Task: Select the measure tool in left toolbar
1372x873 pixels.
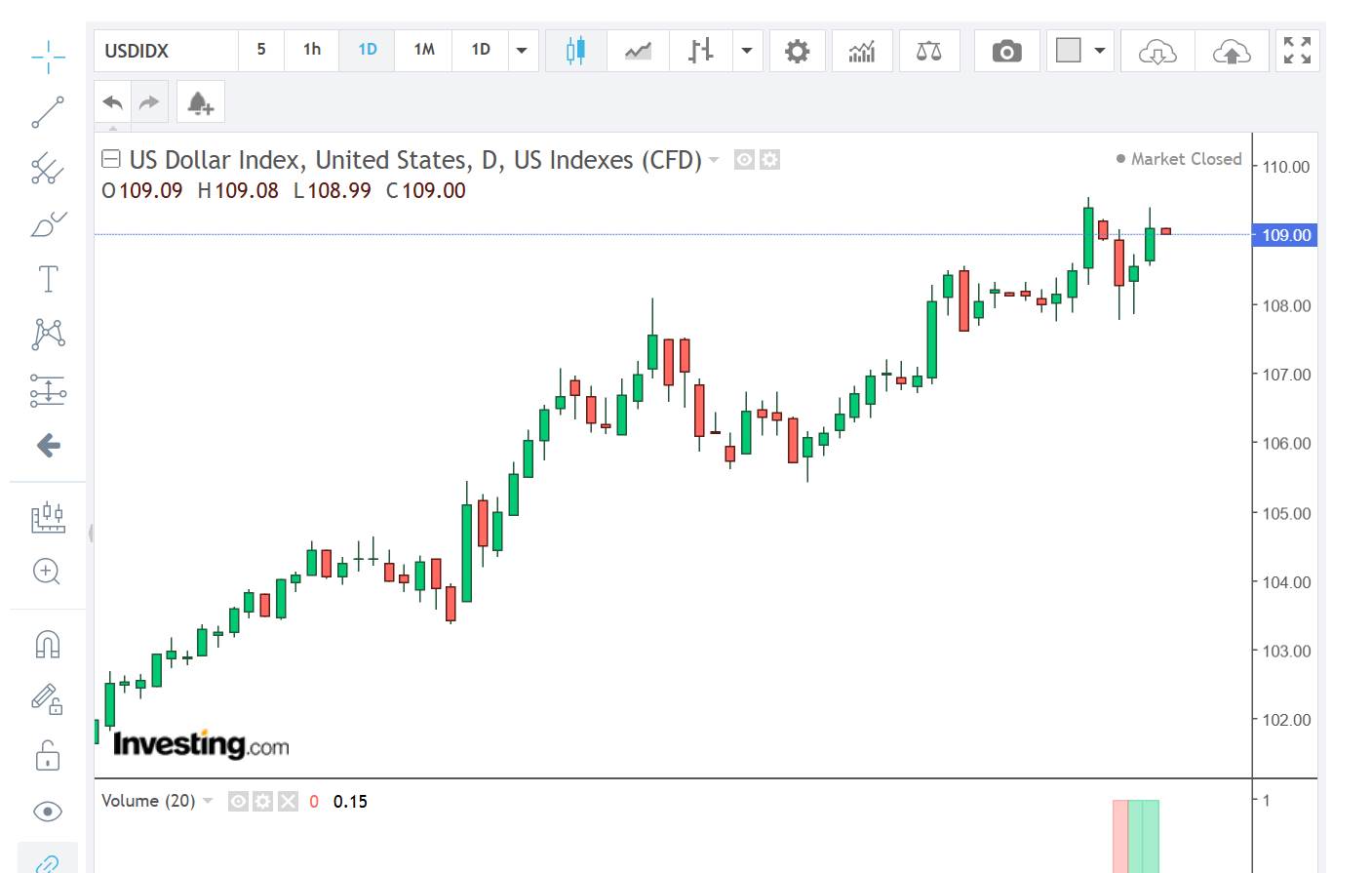Action: (48, 517)
